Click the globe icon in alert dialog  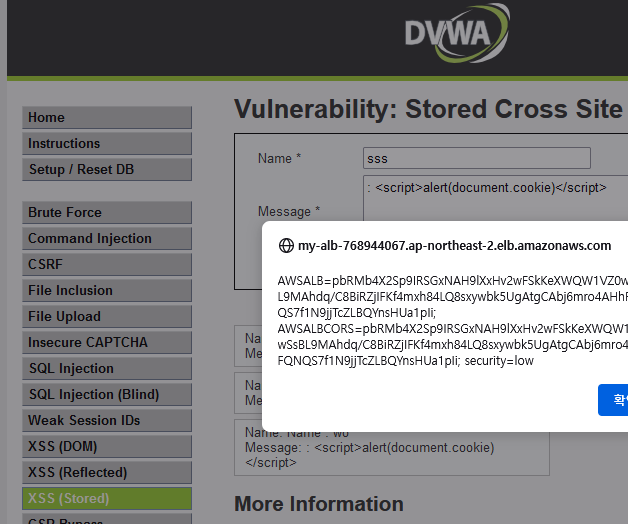pyautogui.click(x=286, y=246)
